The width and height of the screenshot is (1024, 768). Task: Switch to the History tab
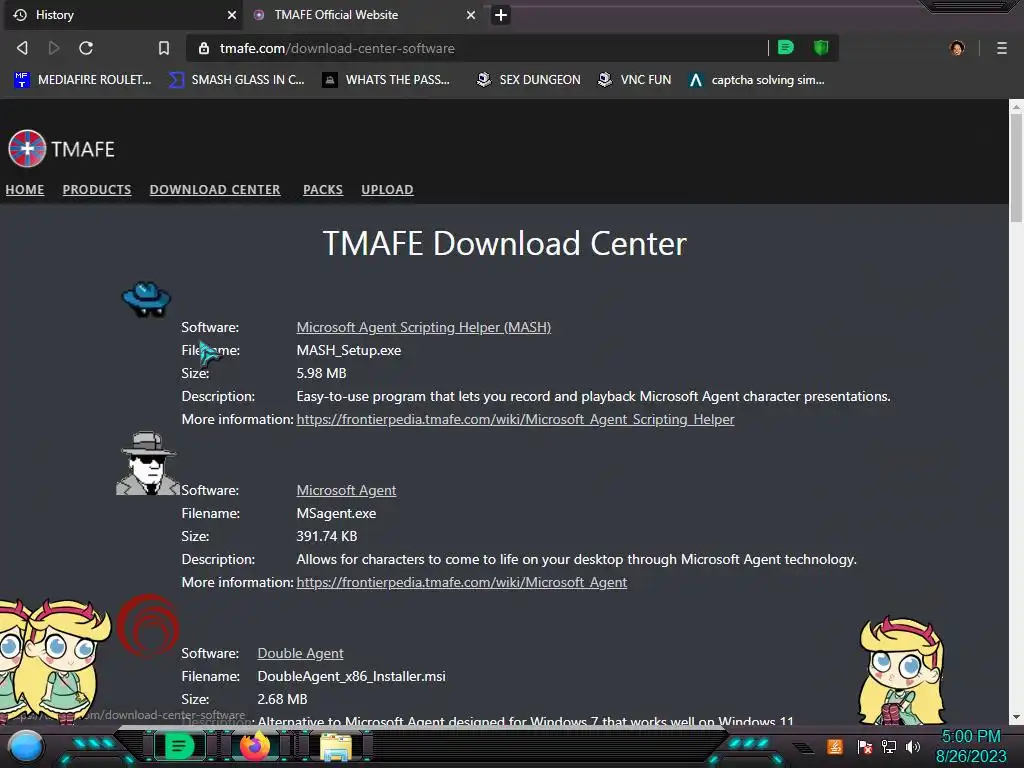click(x=123, y=15)
